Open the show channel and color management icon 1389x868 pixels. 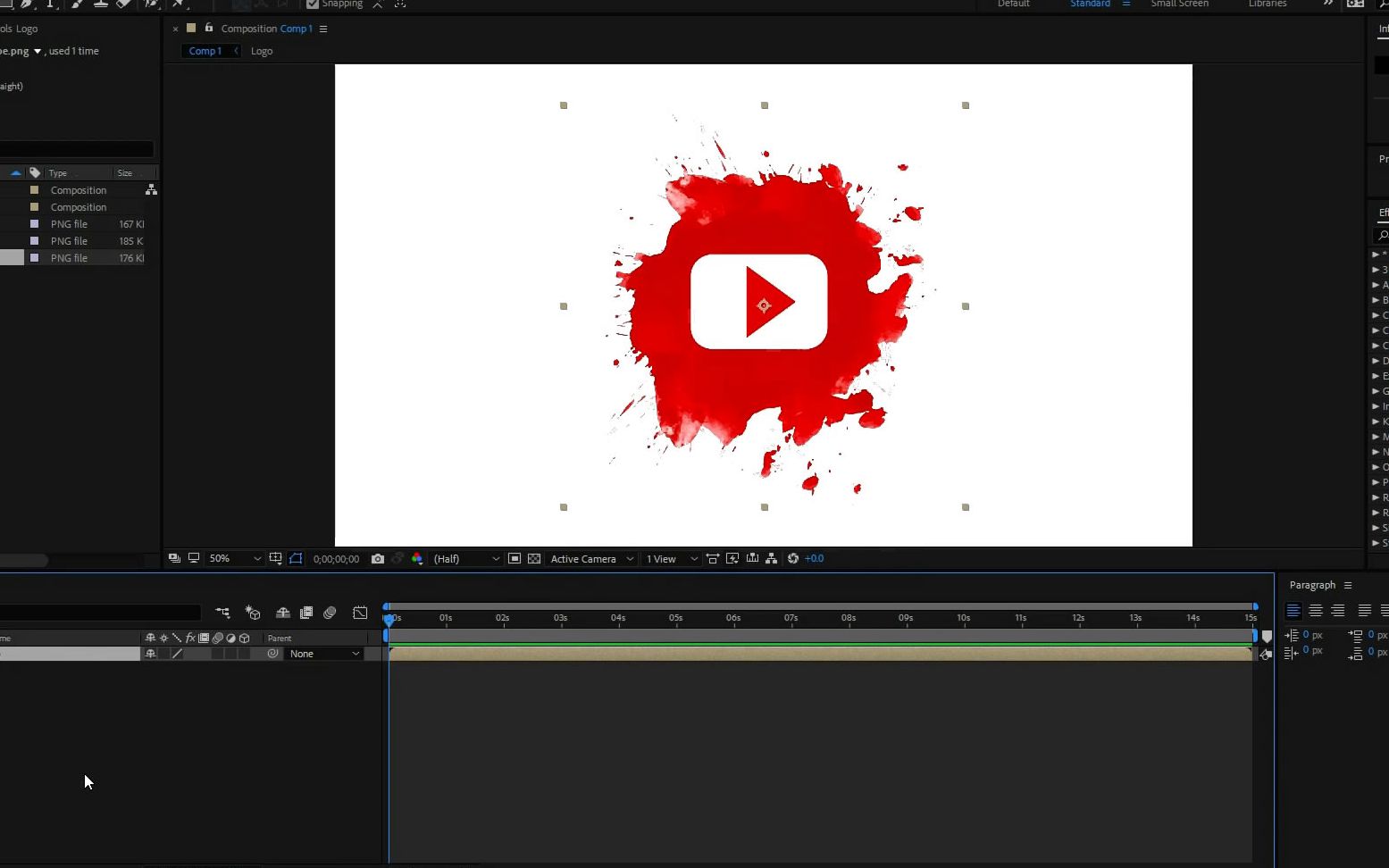coord(417,558)
